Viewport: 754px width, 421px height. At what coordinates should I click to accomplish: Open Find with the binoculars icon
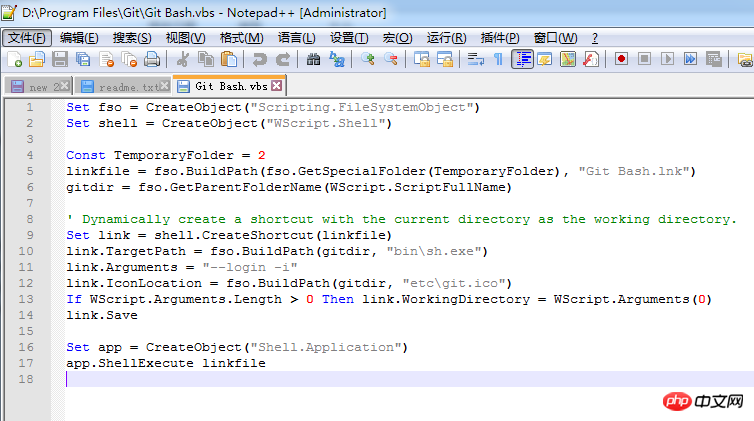[314, 60]
